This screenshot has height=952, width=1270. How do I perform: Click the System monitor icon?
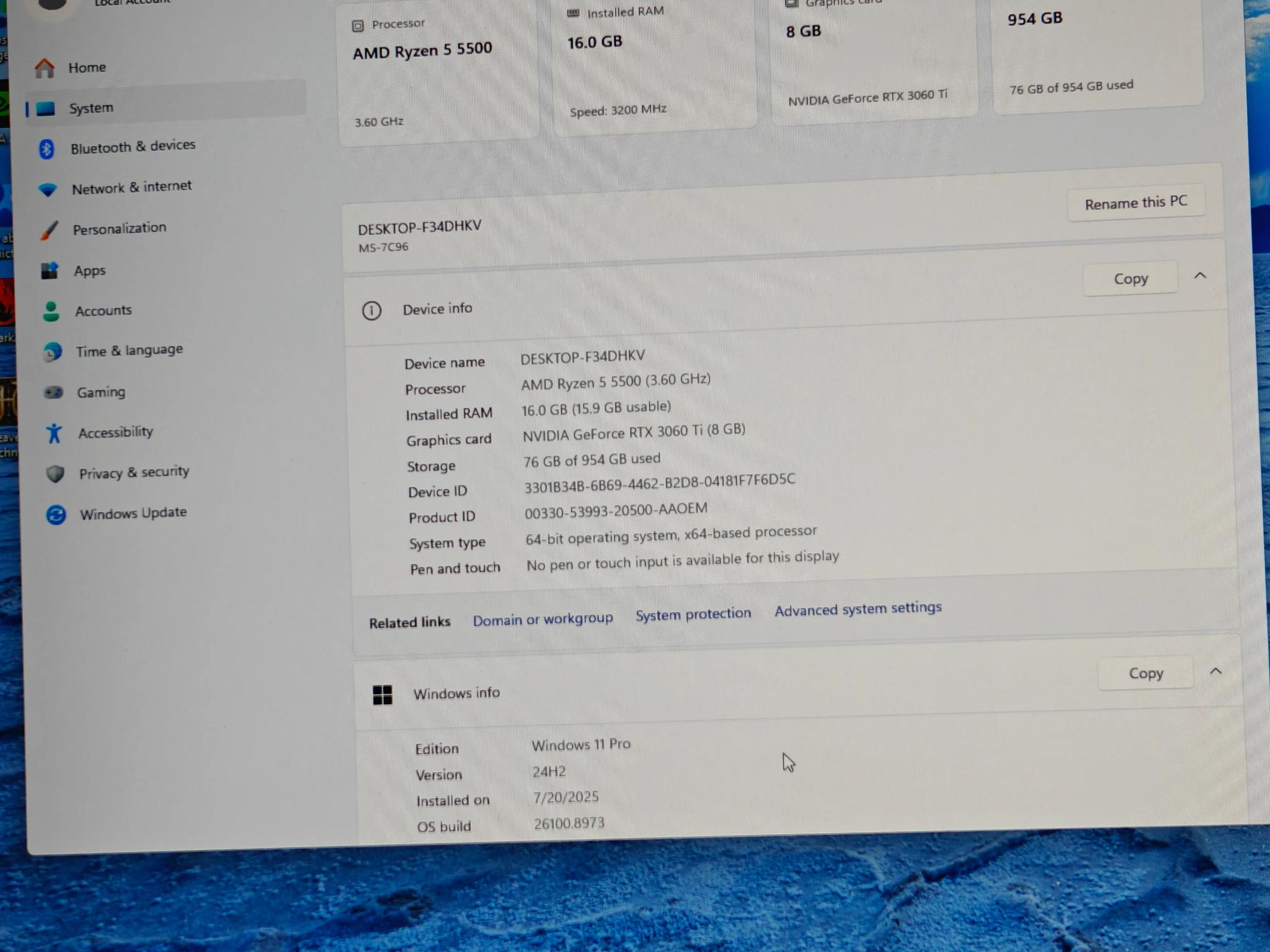45,109
